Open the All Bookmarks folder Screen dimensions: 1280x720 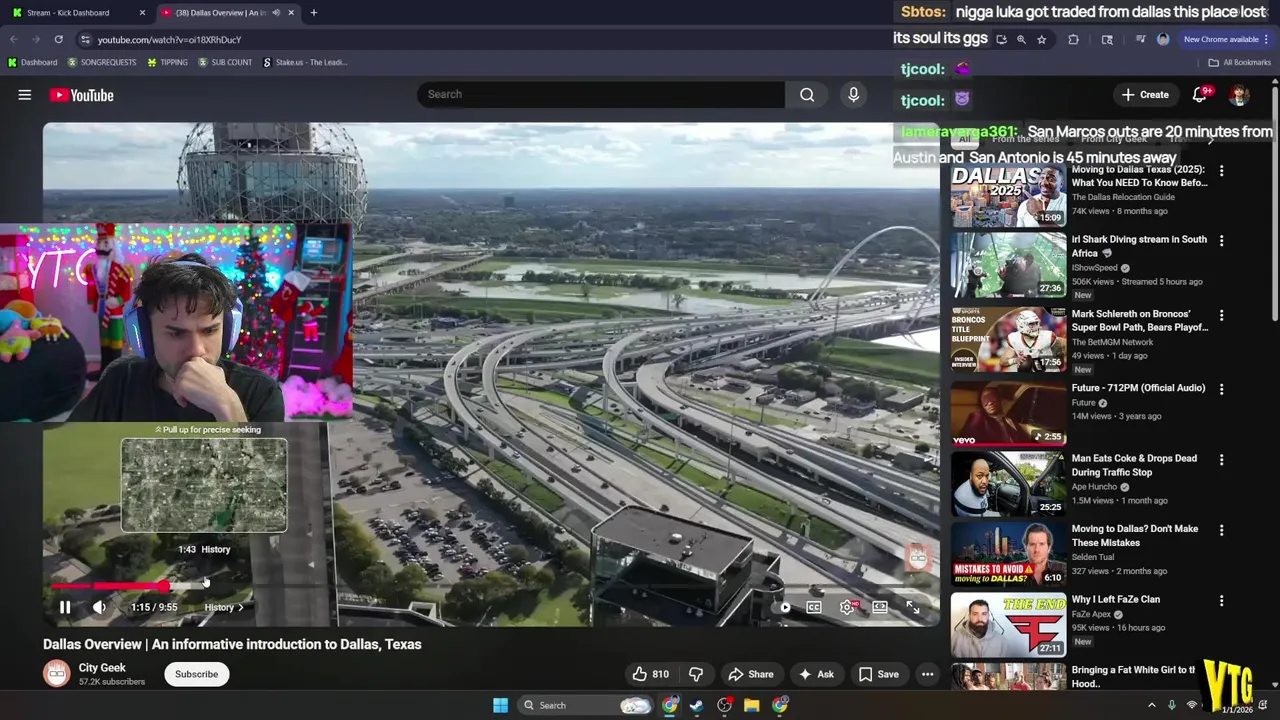pos(1239,62)
